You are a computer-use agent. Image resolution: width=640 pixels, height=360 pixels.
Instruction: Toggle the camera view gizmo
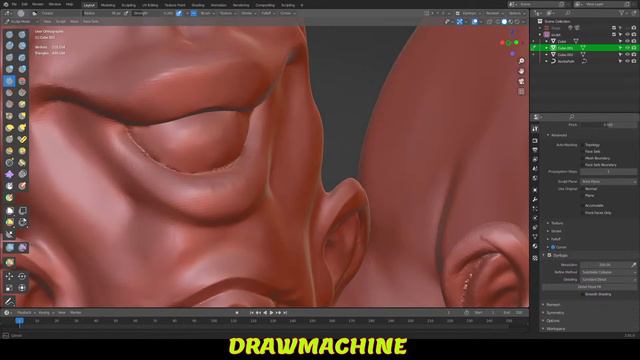point(521,81)
